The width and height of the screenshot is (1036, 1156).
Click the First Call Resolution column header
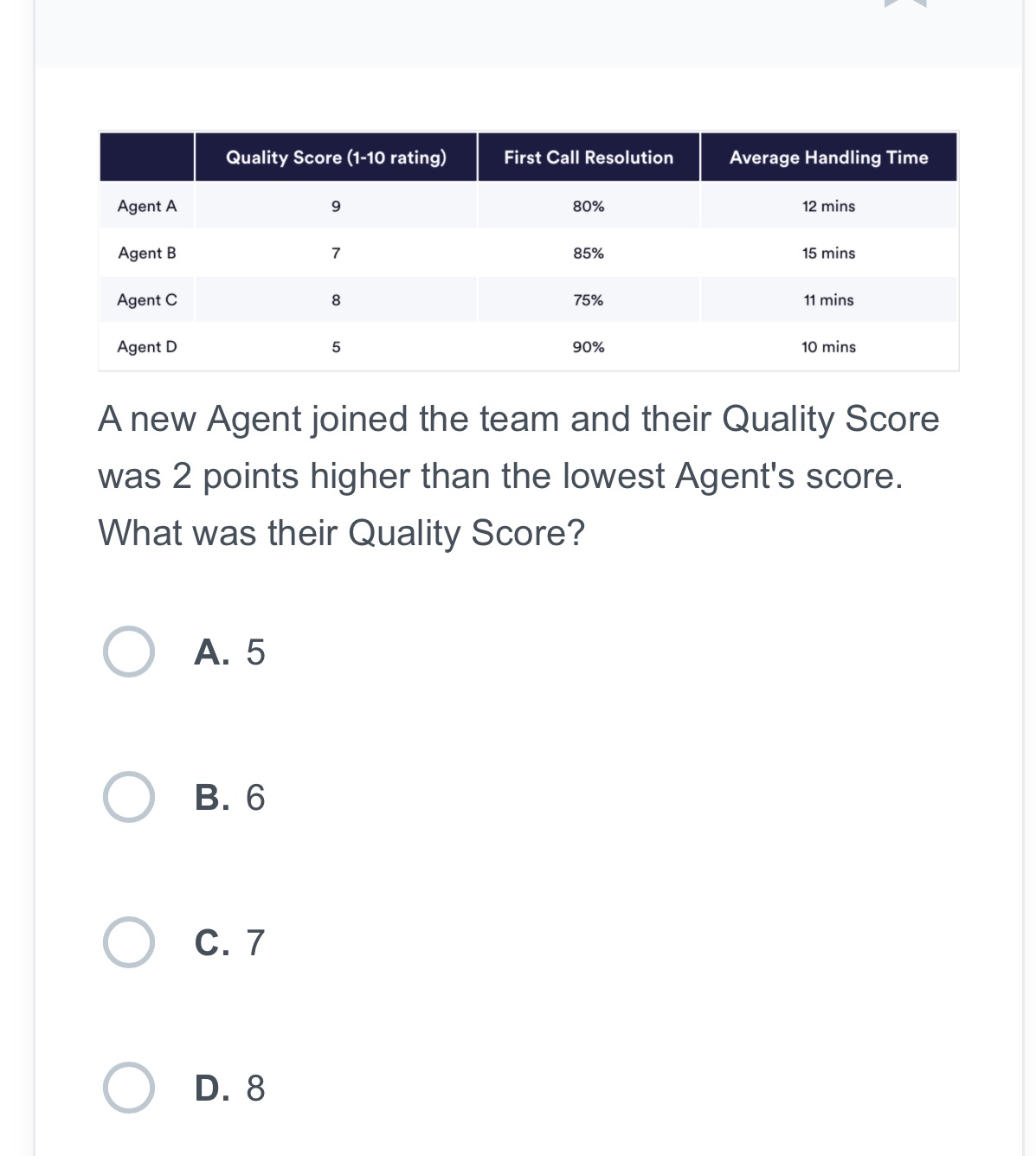(x=589, y=157)
